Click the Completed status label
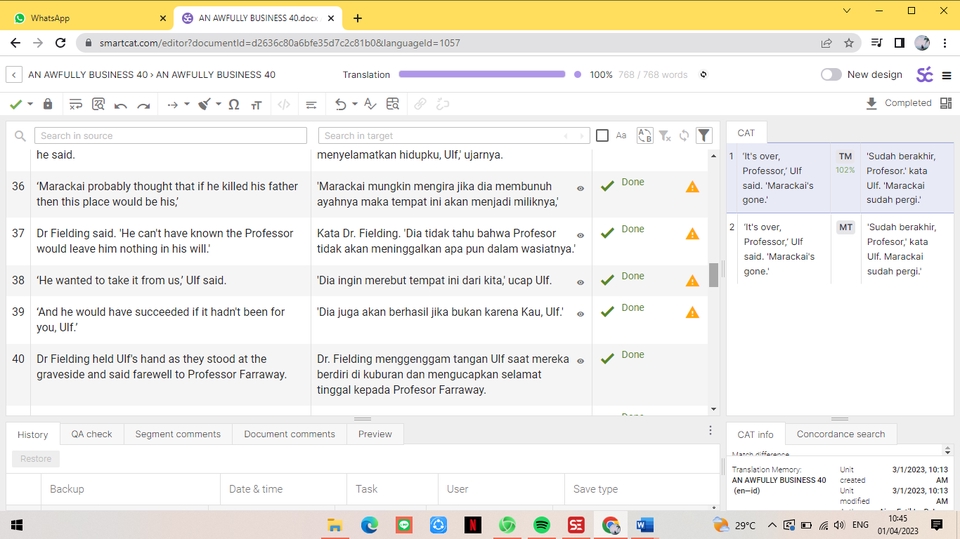Screen dimensions: 960x539 908,103
